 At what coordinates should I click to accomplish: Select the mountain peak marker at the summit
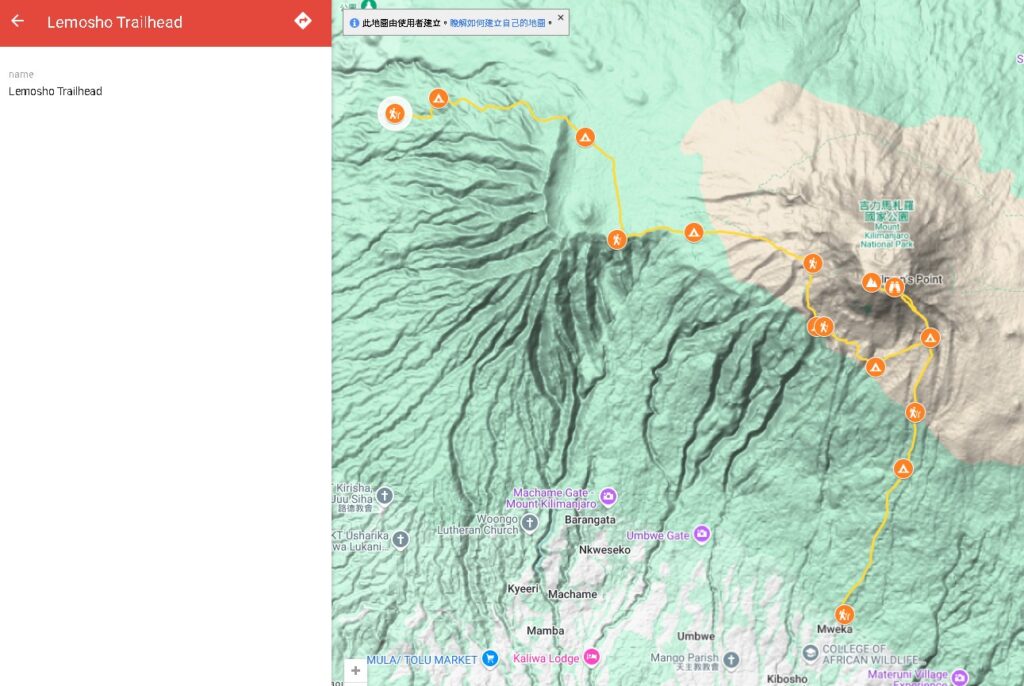(872, 283)
